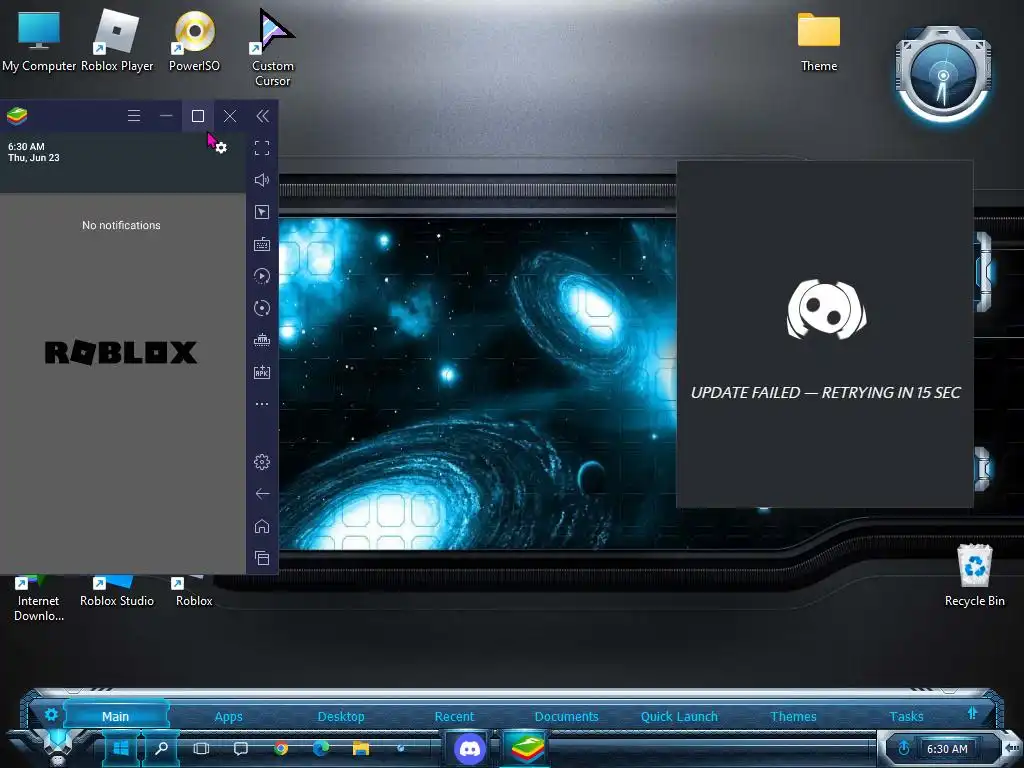This screenshot has height=768, width=1024.
Task: Select the Theme folder on desktop
Action: pyautogui.click(x=819, y=42)
